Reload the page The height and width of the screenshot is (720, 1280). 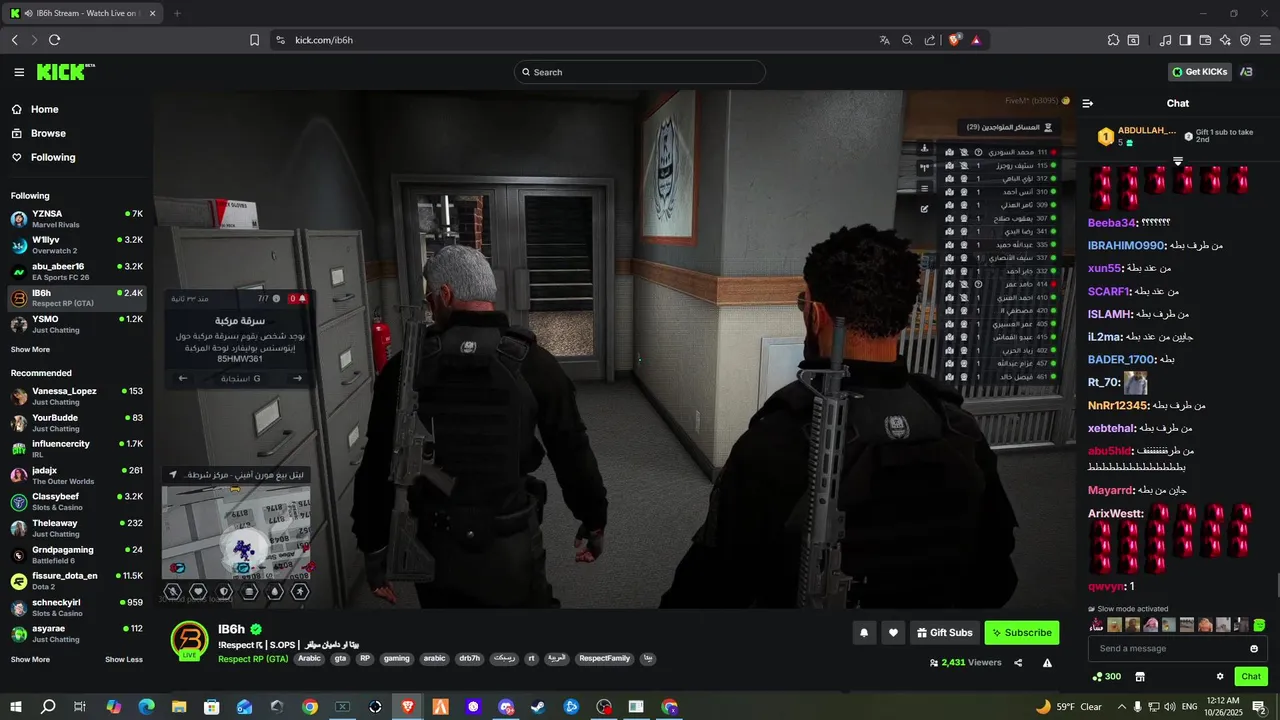pos(54,40)
